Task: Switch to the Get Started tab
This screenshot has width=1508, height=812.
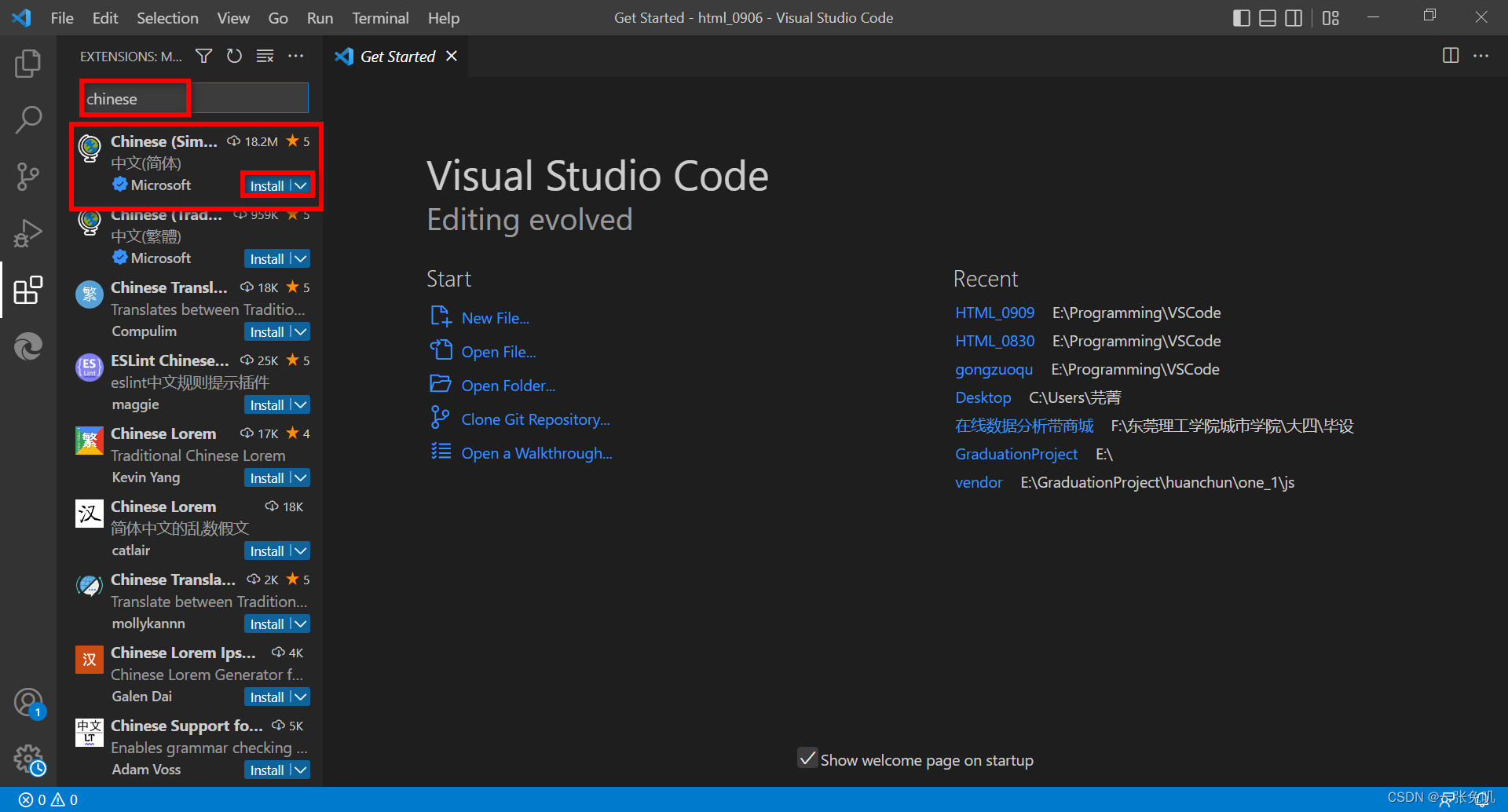Action: tap(396, 56)
